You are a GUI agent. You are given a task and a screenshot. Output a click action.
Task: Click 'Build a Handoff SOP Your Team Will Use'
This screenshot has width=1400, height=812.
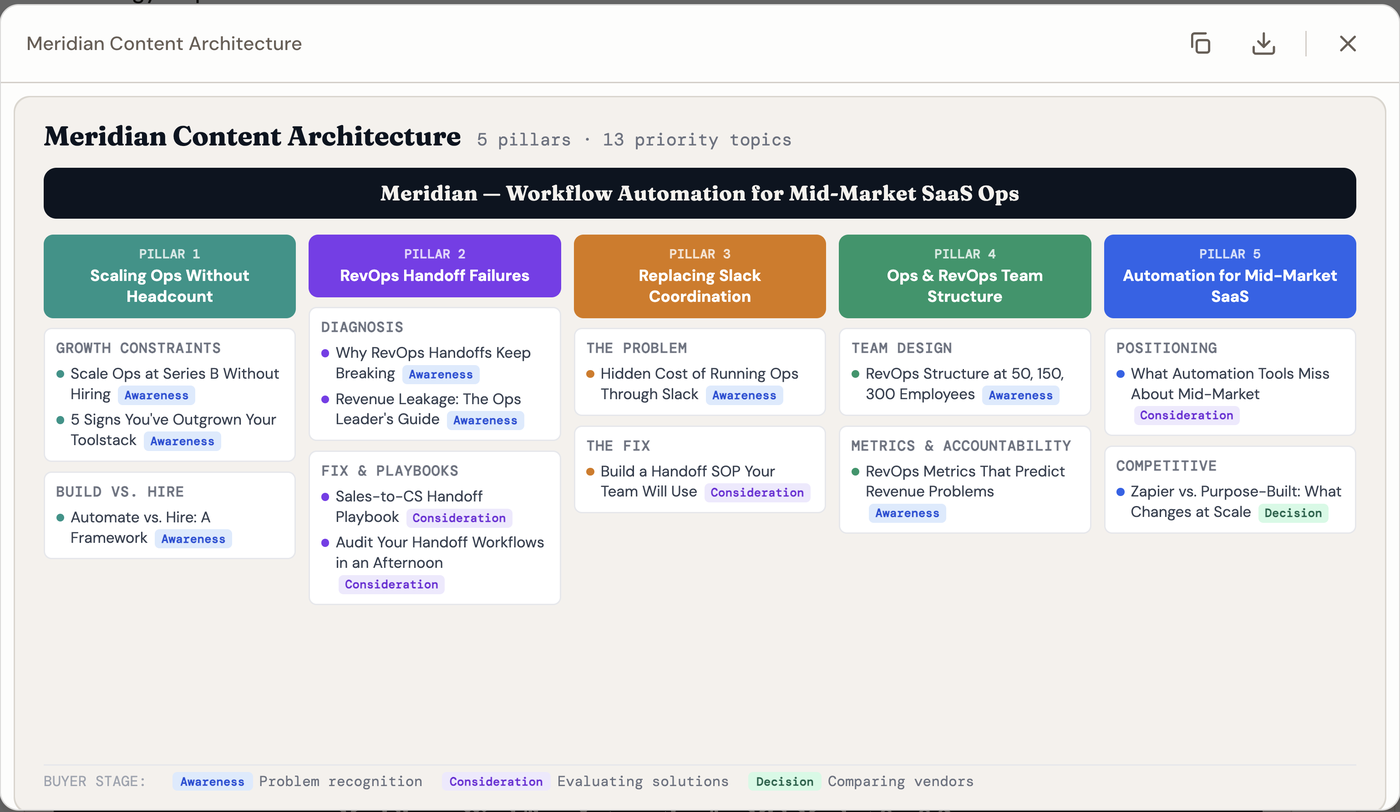coord(687,481)
